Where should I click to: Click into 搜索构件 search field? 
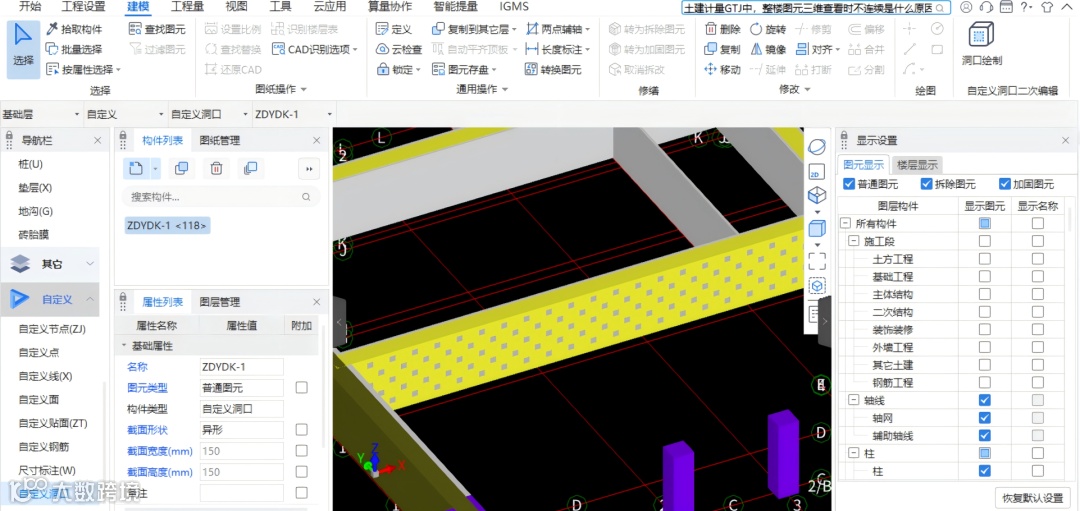tap(221, 197)
